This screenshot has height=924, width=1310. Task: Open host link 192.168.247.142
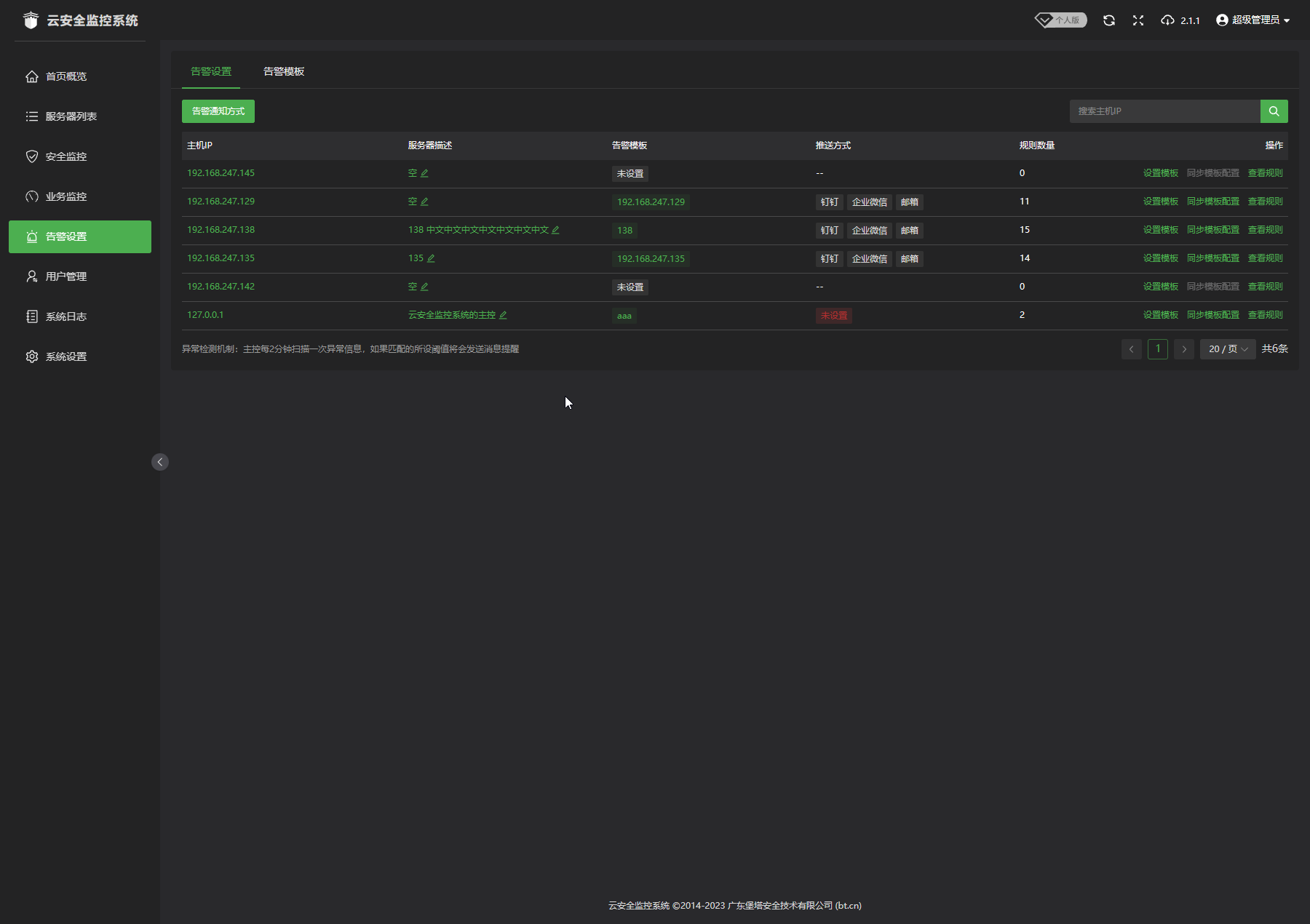point(221,287)
